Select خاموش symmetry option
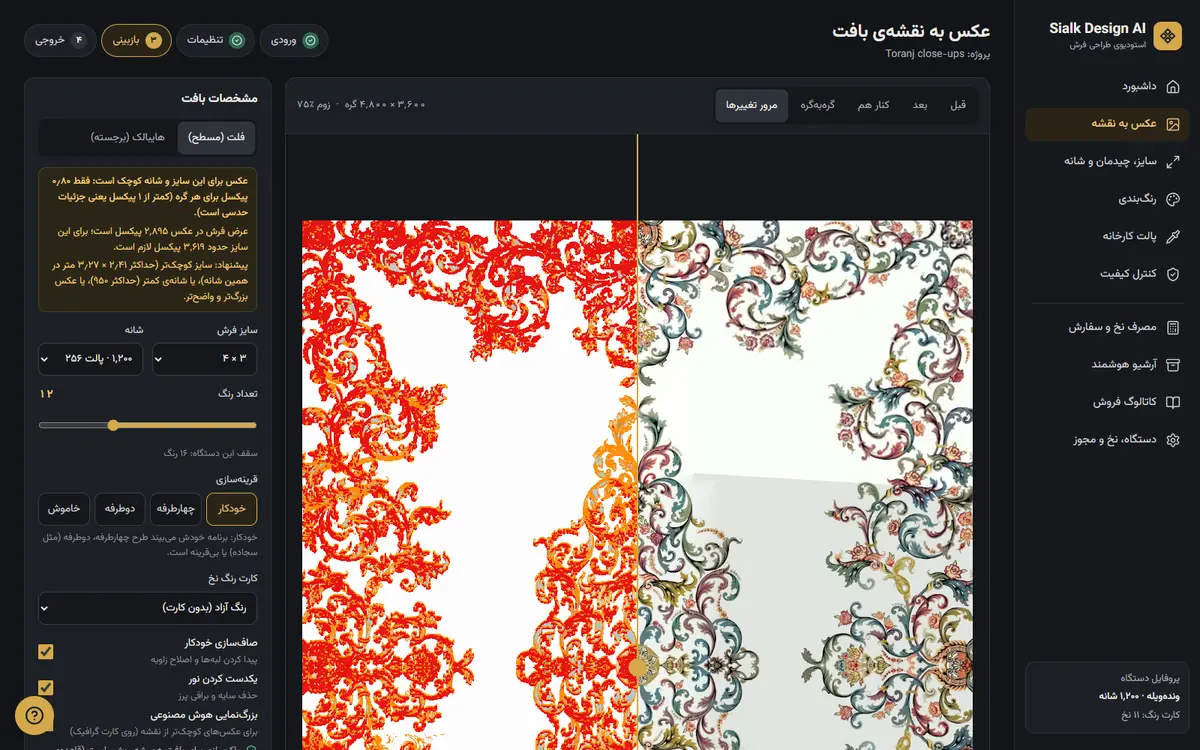 (x=64, y=509)
